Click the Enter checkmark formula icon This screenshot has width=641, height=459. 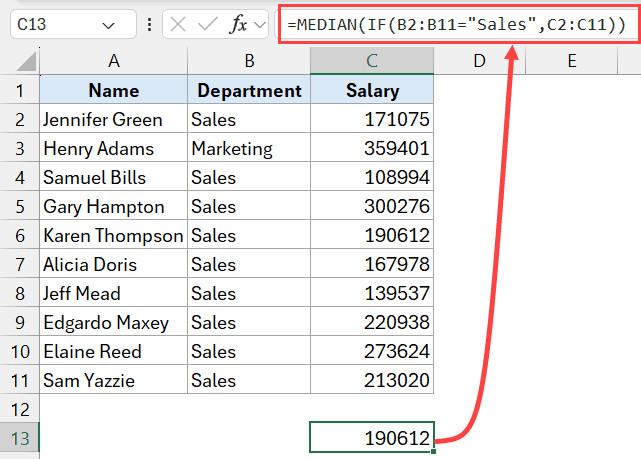pos(212,25)
